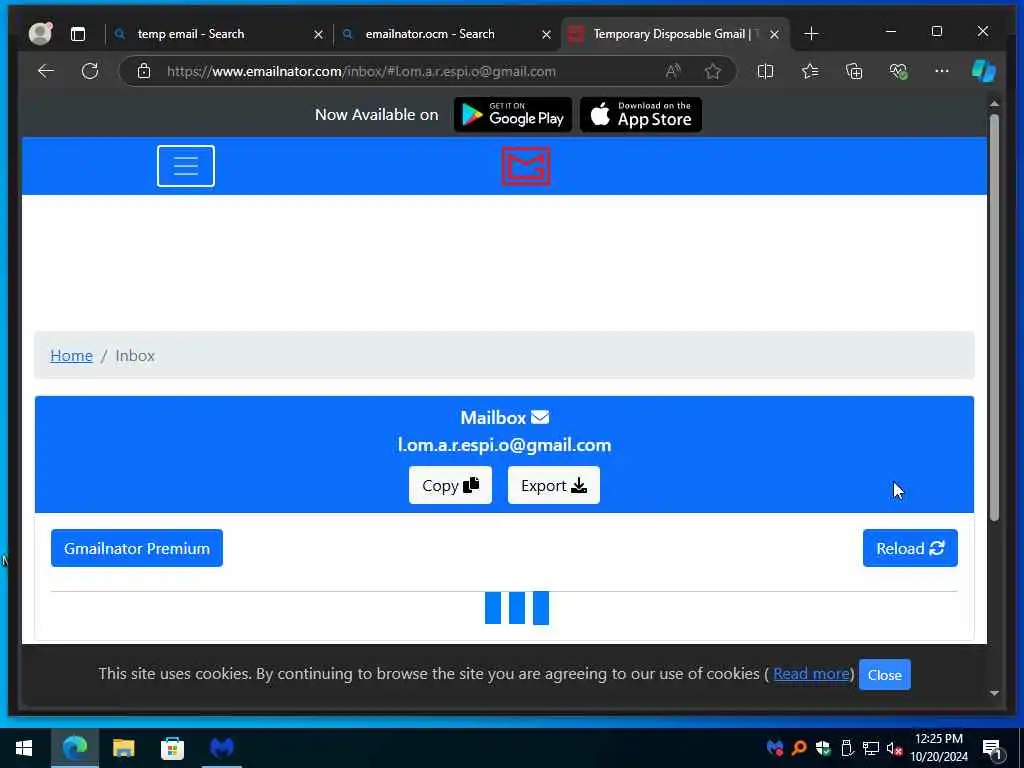Open Collections panel

click(x=854, y=71)
